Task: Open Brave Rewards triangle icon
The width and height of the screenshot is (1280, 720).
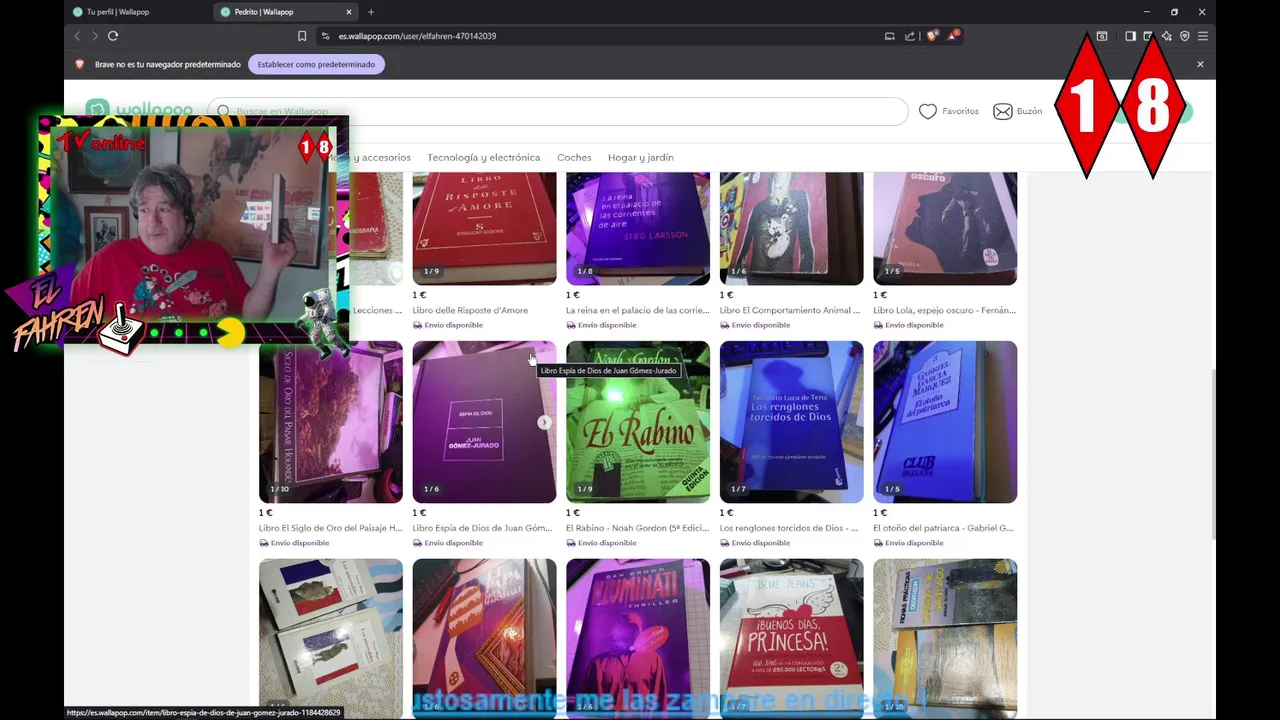Action: [953, 36]
